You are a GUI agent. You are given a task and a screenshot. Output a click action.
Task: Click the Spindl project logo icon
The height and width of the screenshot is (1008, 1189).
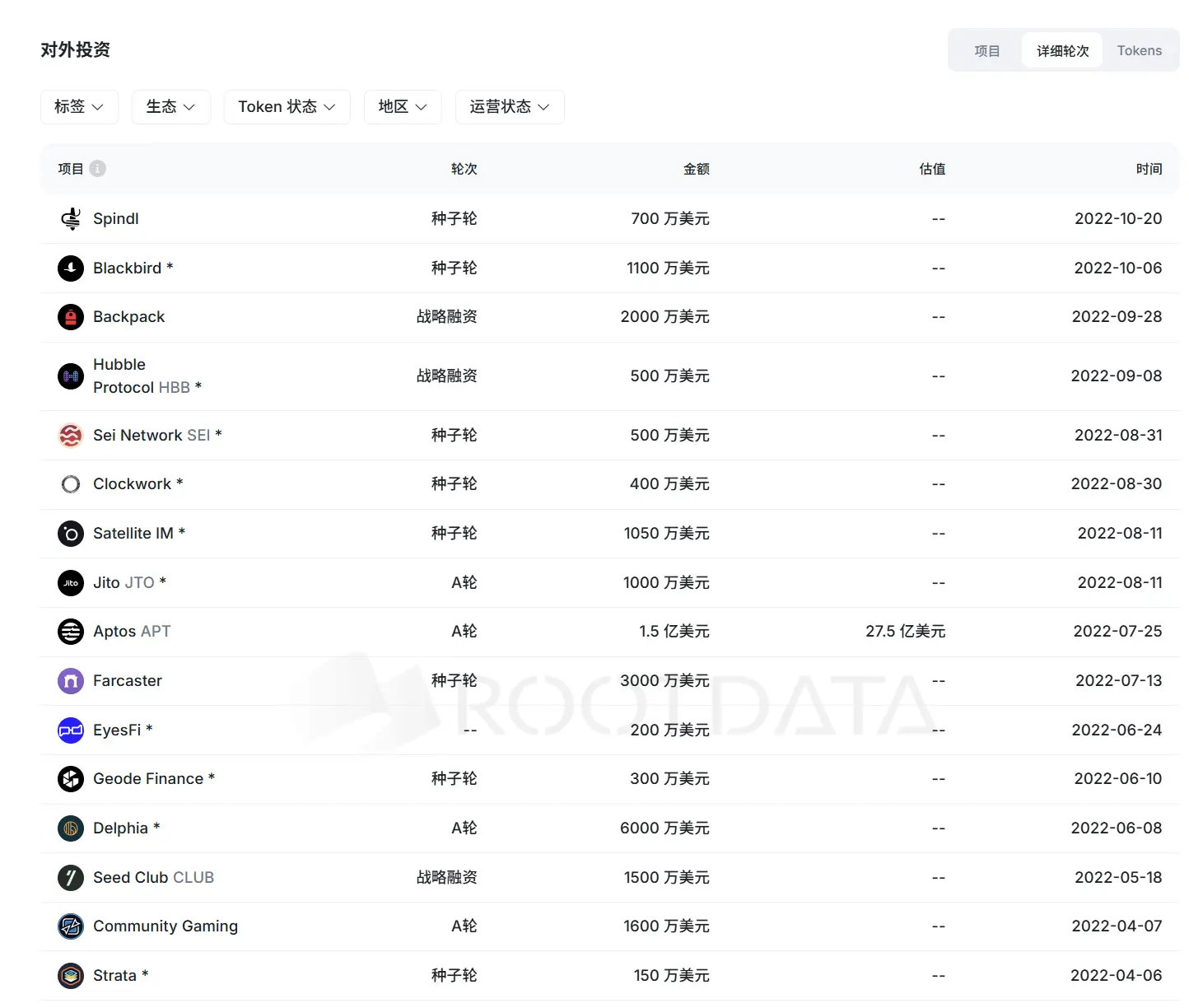point(71,219)
